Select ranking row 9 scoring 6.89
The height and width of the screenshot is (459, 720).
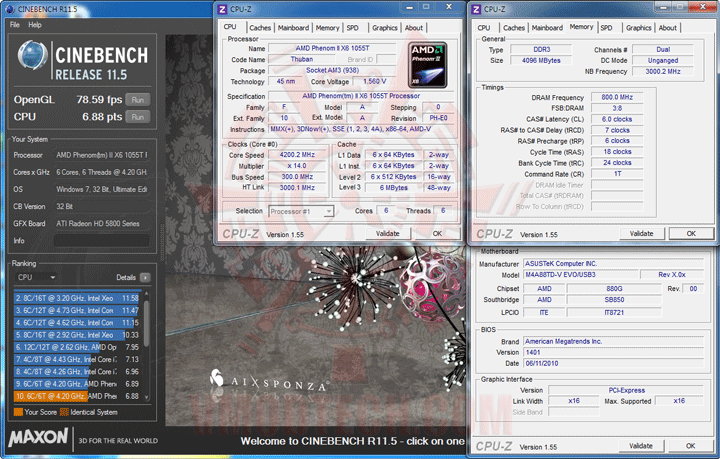[77, 384]
